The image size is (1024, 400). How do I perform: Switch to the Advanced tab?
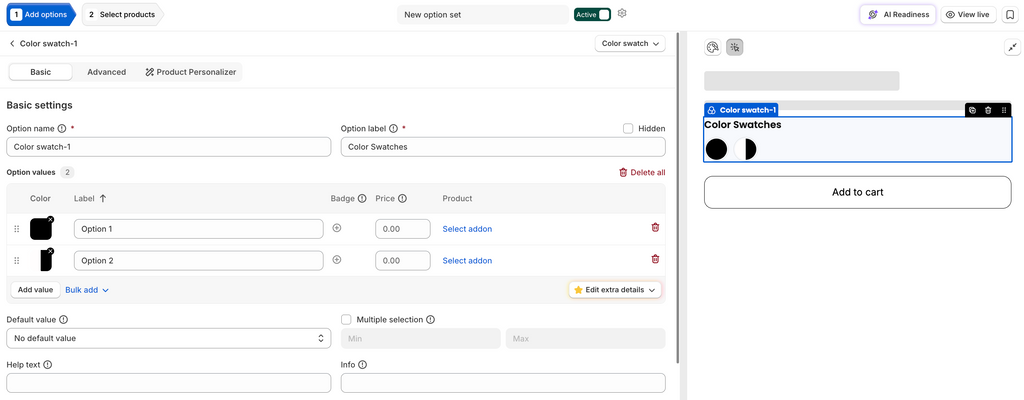(x=106, y=72)
